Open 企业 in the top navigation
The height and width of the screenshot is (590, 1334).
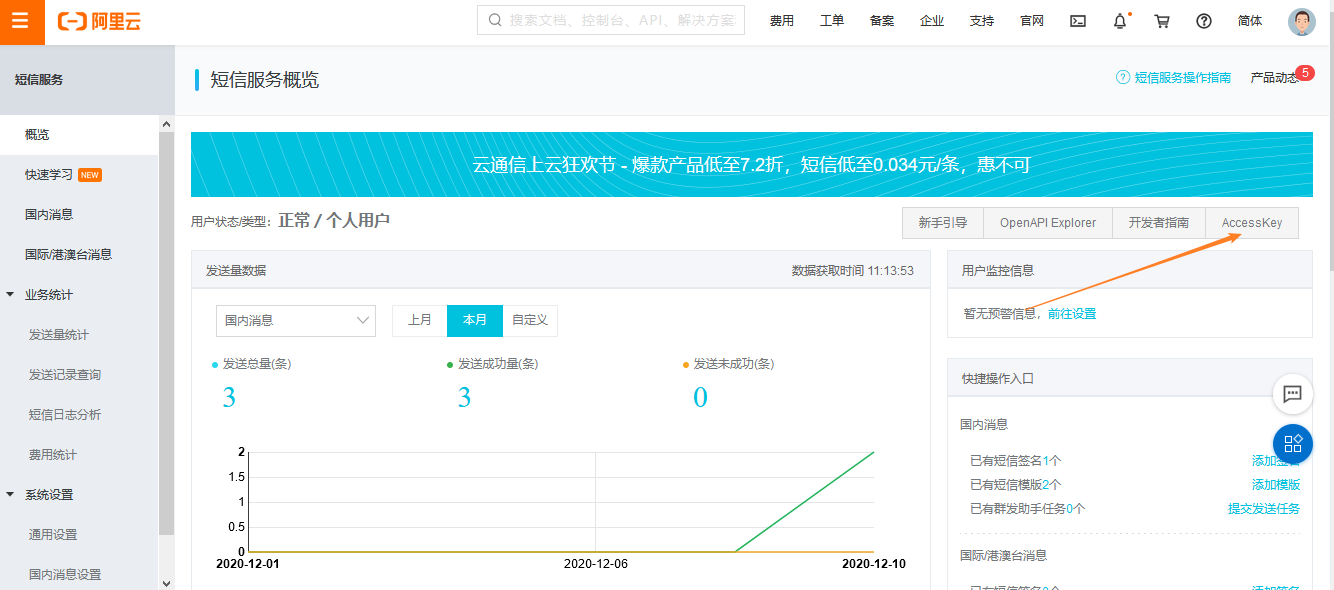click(x=932, y=21)
